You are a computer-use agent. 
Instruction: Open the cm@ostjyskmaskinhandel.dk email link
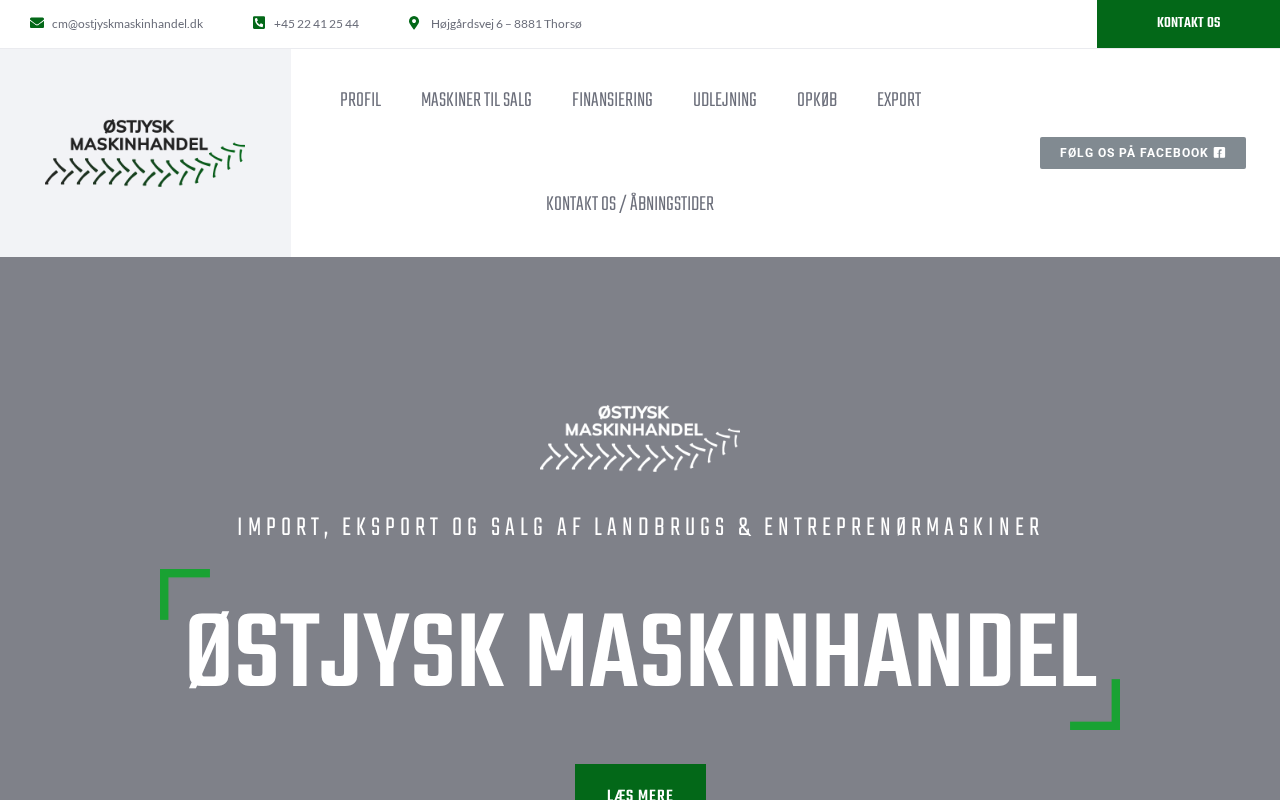(x=127, y=23)
